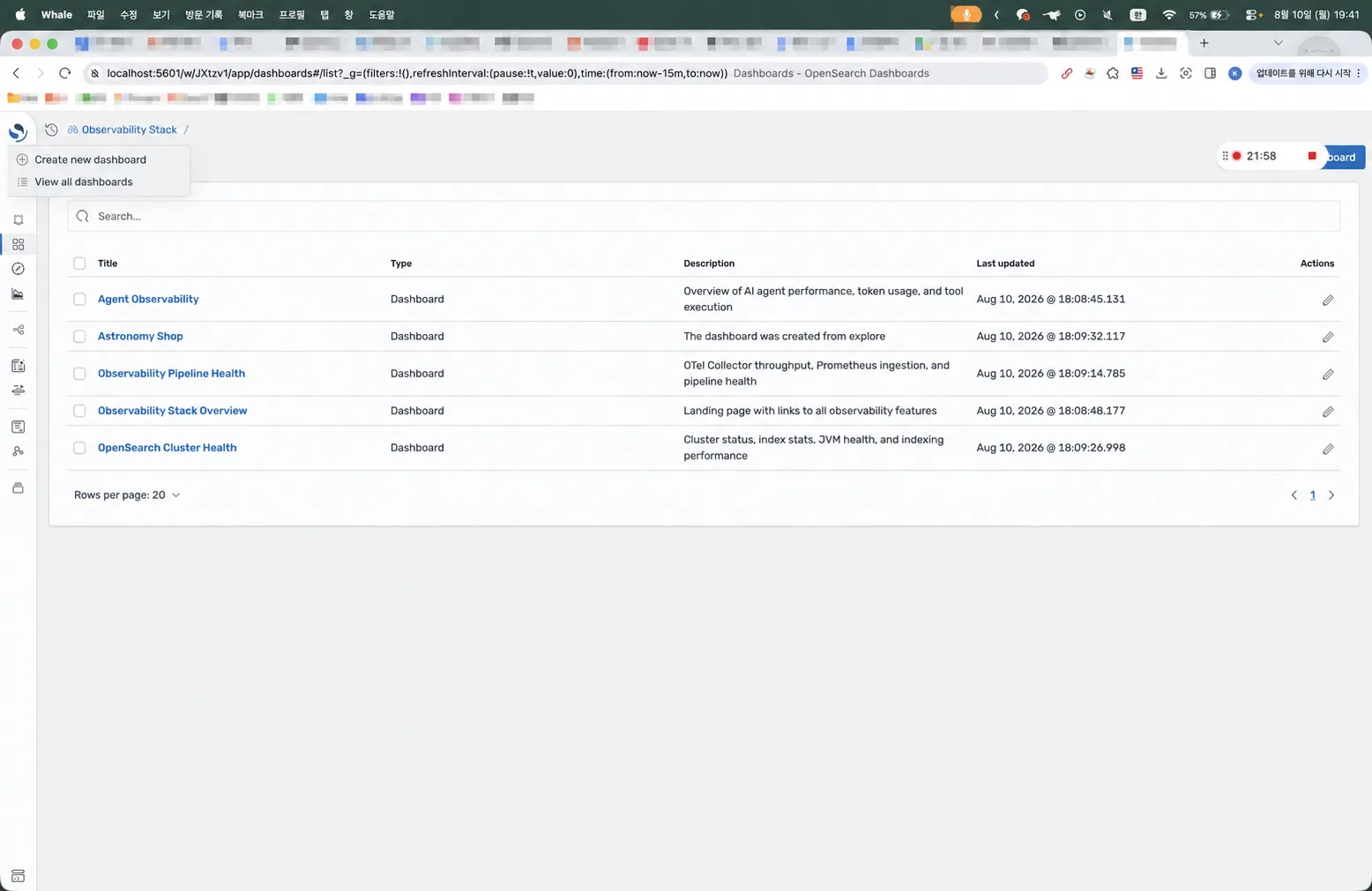This screenshot has width=1372, height=891.
Task: Click the red link extension icon
Action: click(x=1066, y=73)
